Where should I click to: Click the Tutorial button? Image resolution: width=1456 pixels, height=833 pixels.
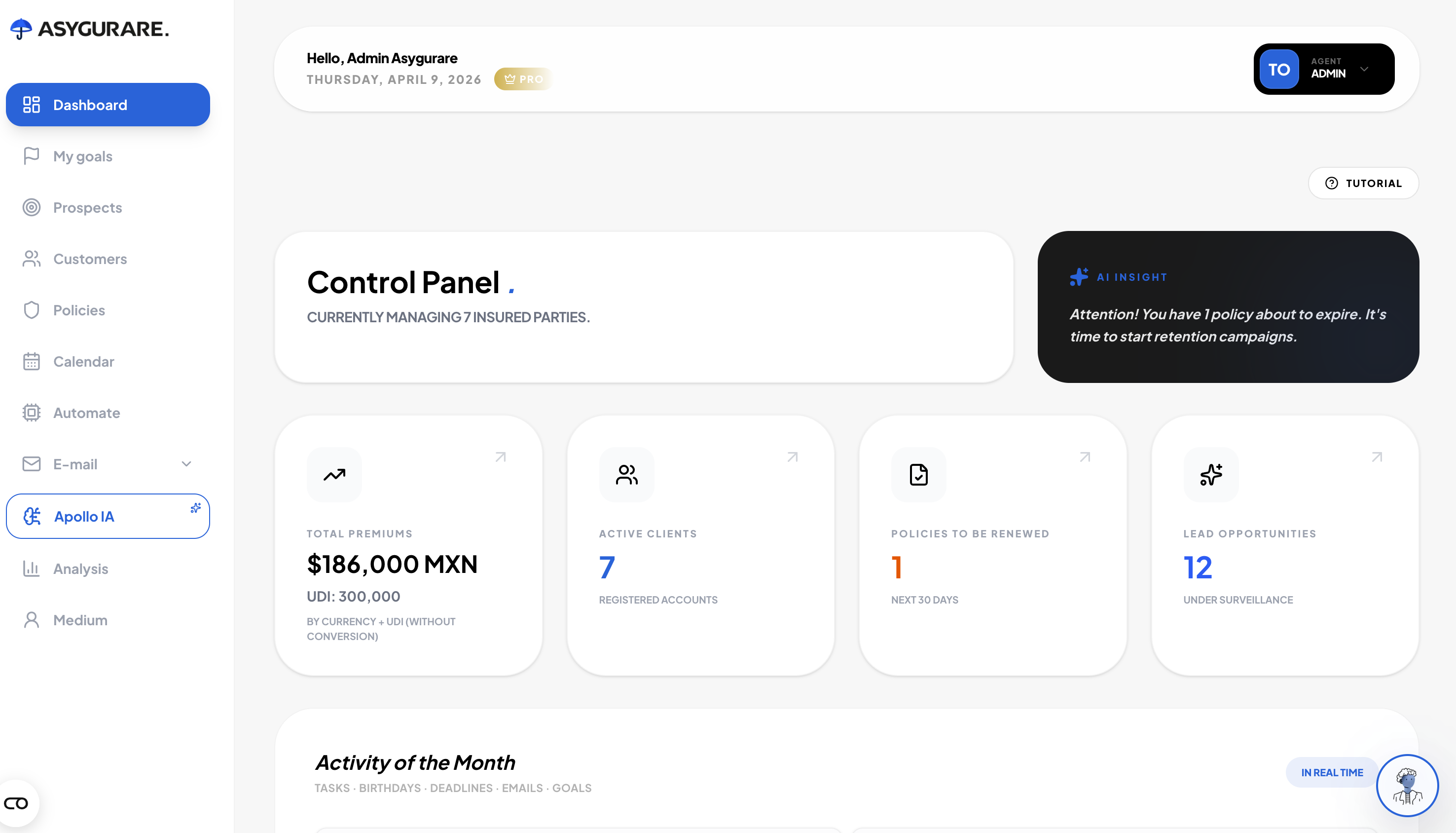click(1363, 183)
